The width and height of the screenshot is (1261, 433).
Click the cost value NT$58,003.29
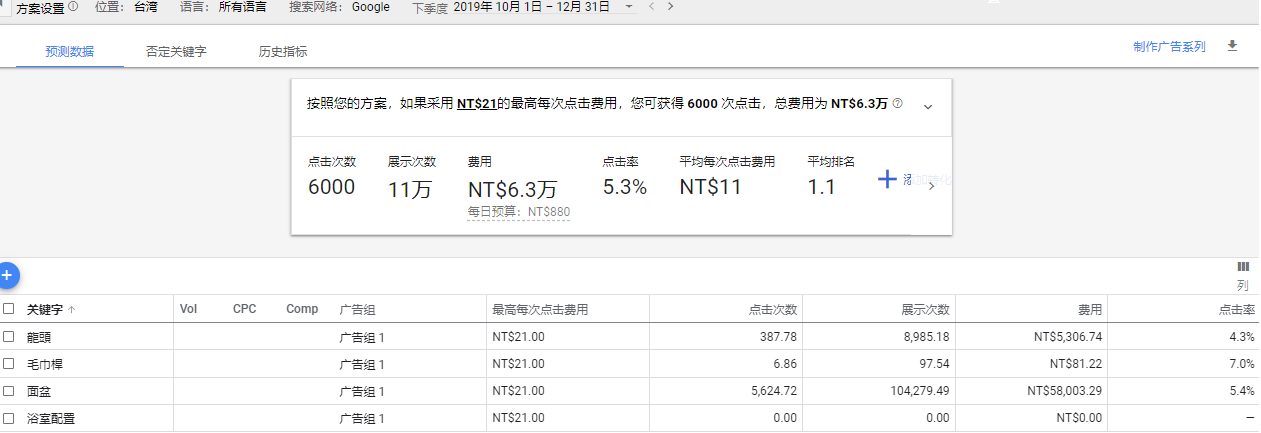click(1065, 391)
